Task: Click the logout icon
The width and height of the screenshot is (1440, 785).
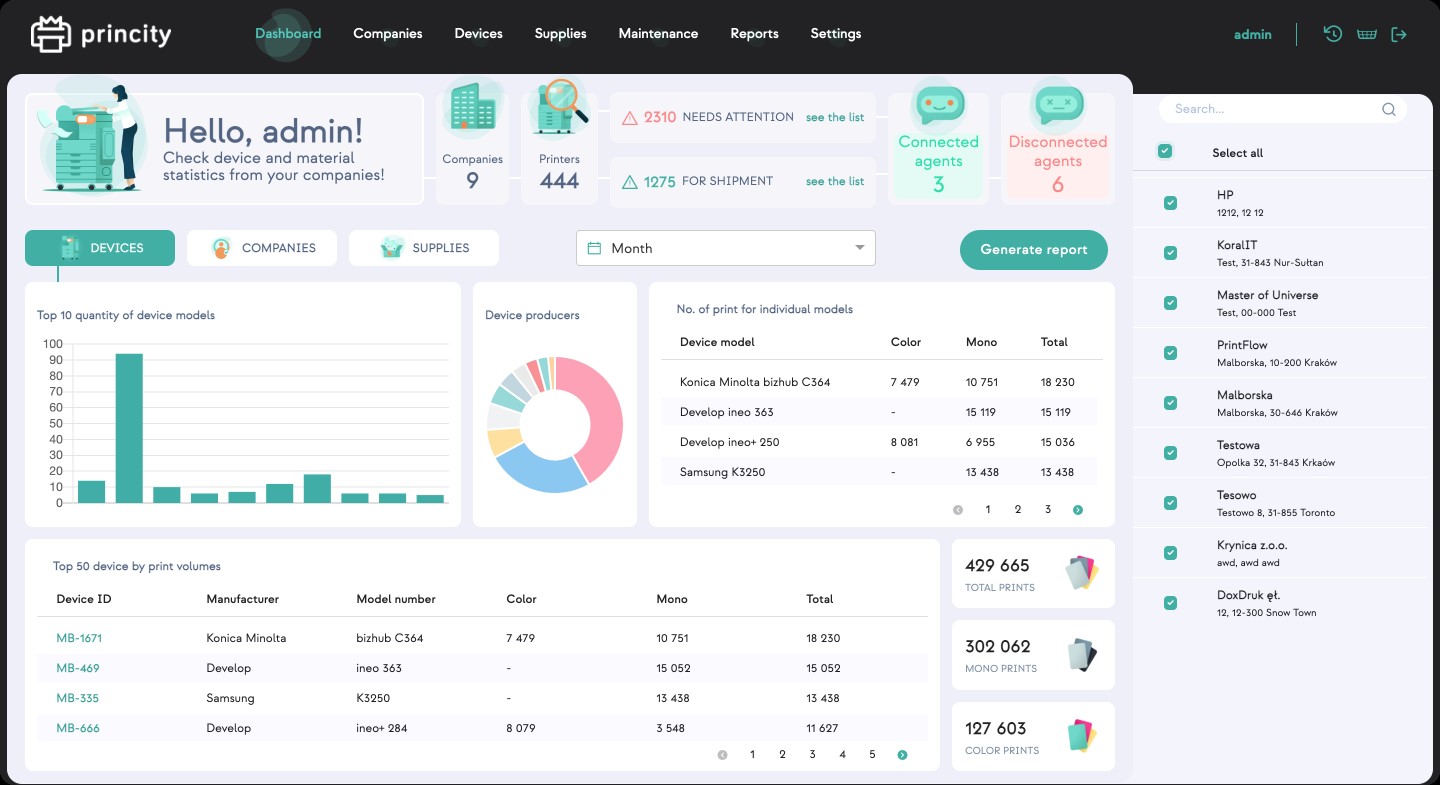Action: (x=1399, y=34)
